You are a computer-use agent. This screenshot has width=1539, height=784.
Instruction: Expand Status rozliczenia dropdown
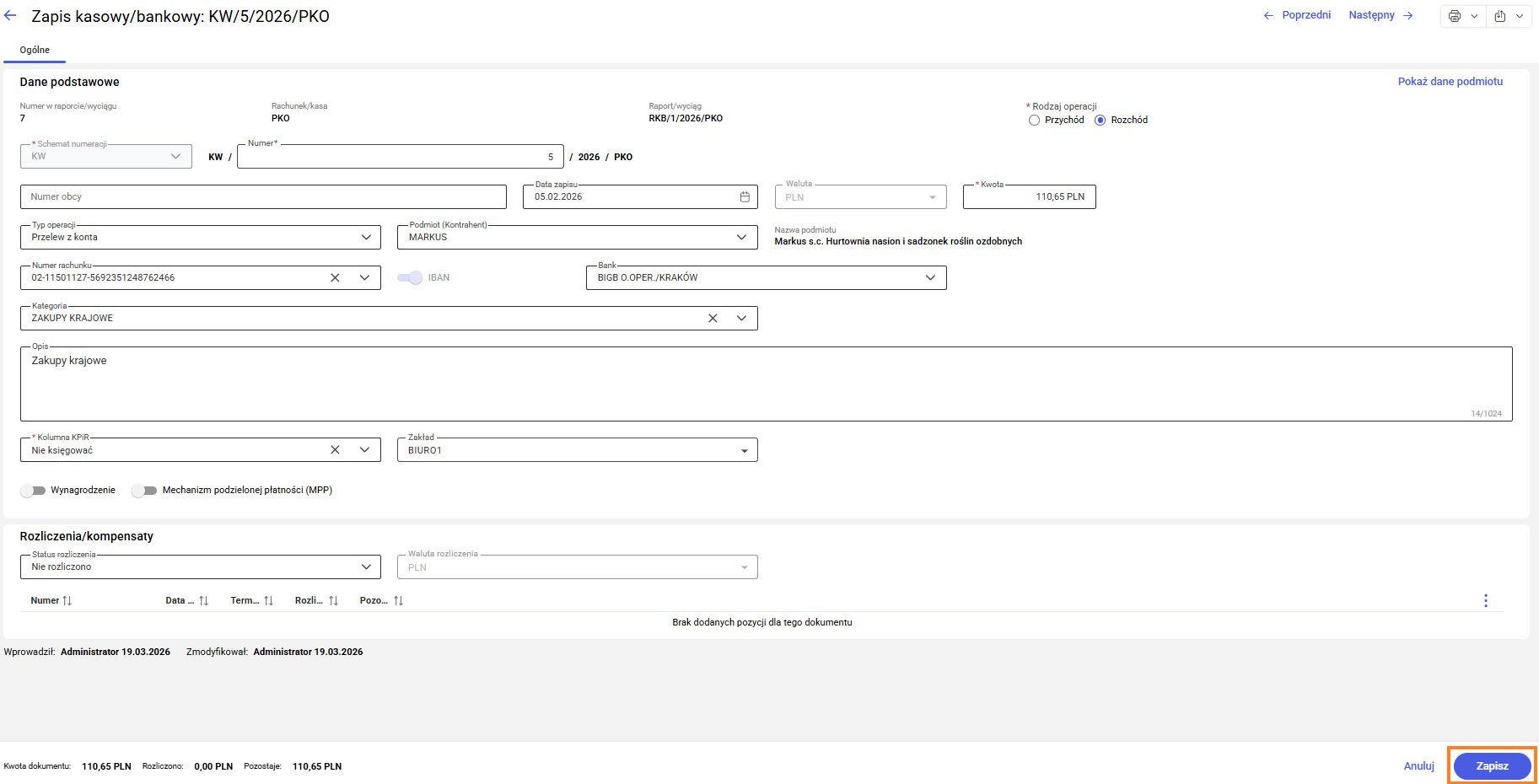365,567
